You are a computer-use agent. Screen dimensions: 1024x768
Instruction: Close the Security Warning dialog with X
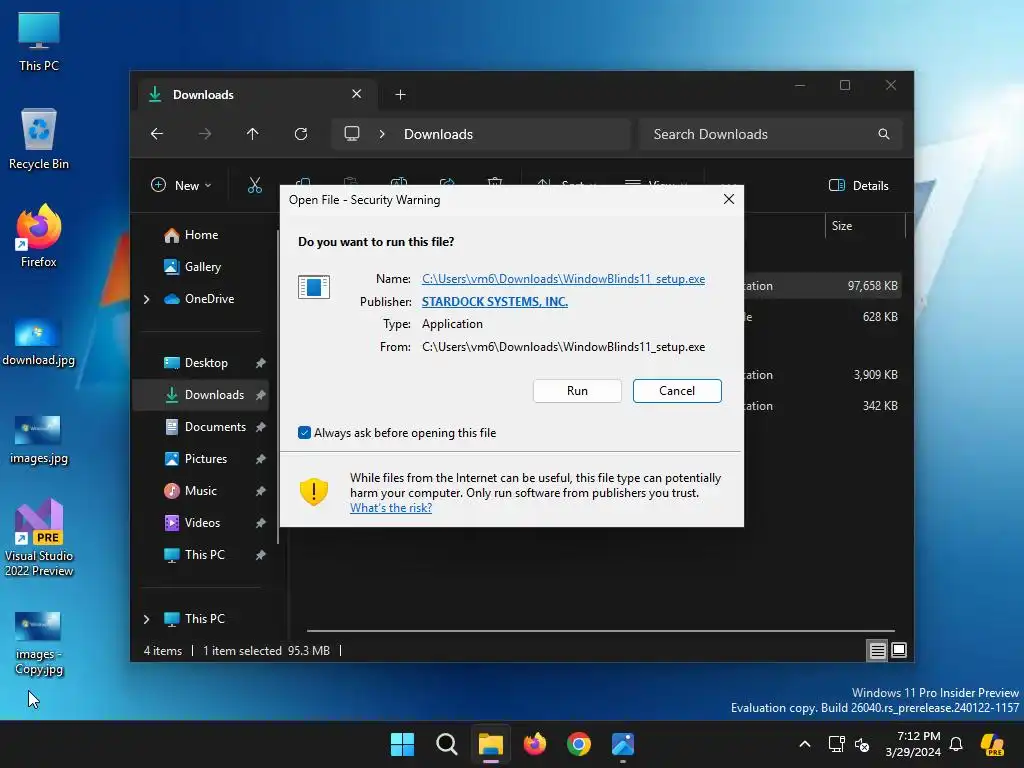(729, 199)
